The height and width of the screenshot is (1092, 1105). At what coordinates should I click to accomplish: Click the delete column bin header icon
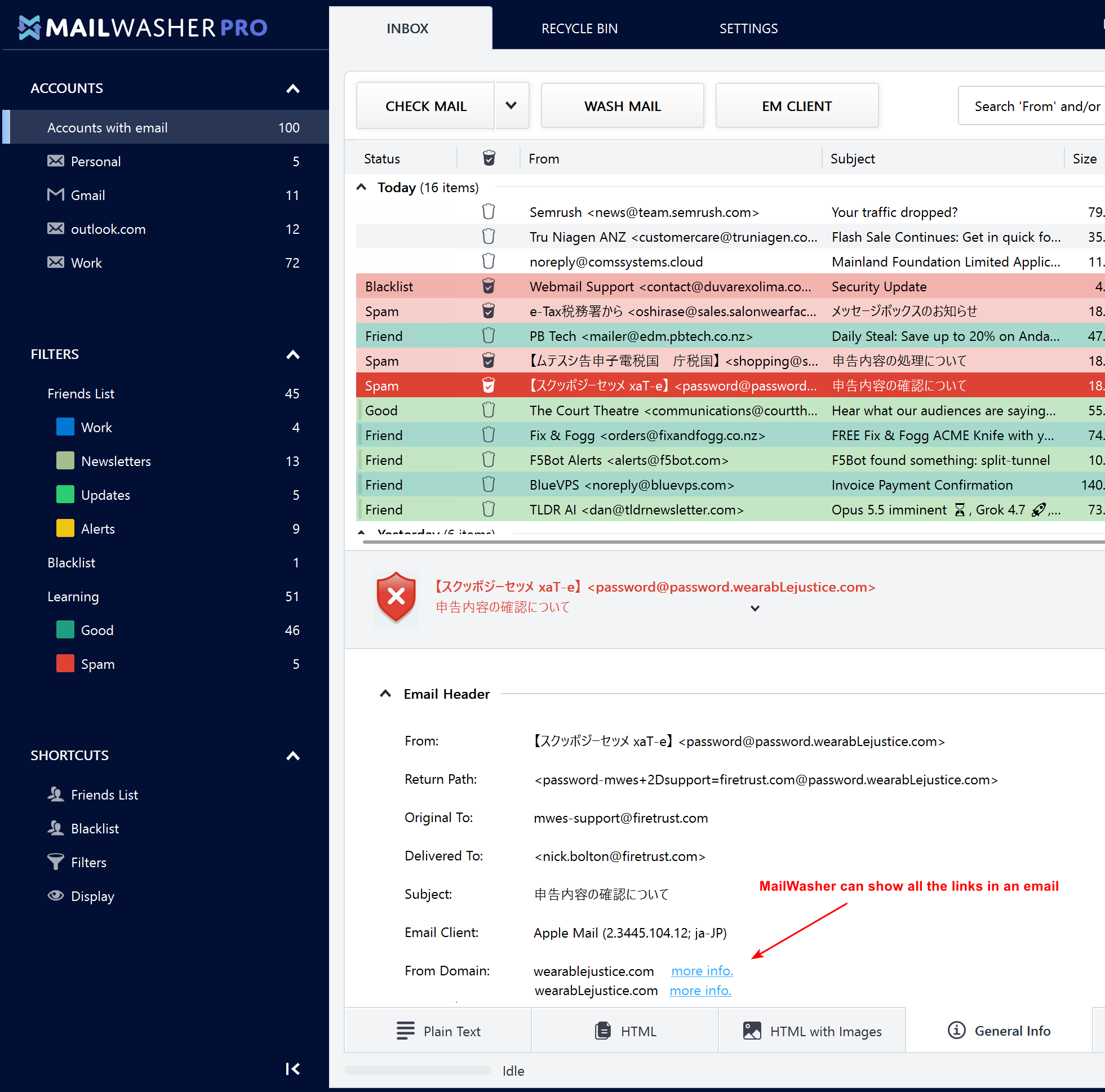click(x=489, y=158)
